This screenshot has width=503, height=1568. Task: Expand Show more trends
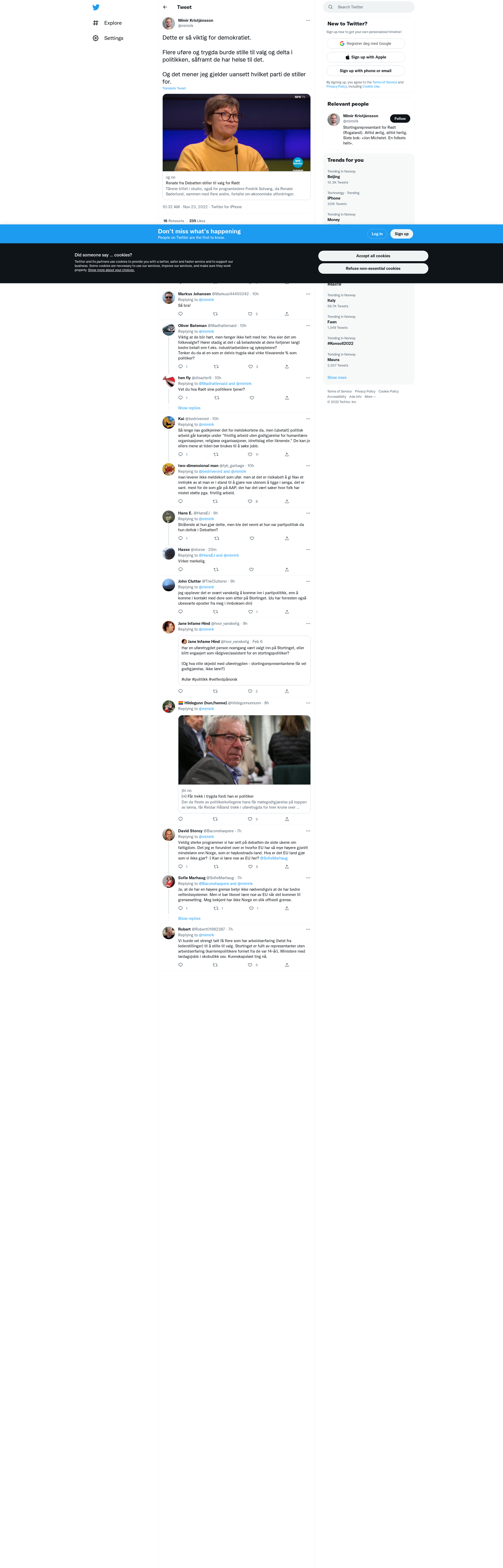[337, 377]
